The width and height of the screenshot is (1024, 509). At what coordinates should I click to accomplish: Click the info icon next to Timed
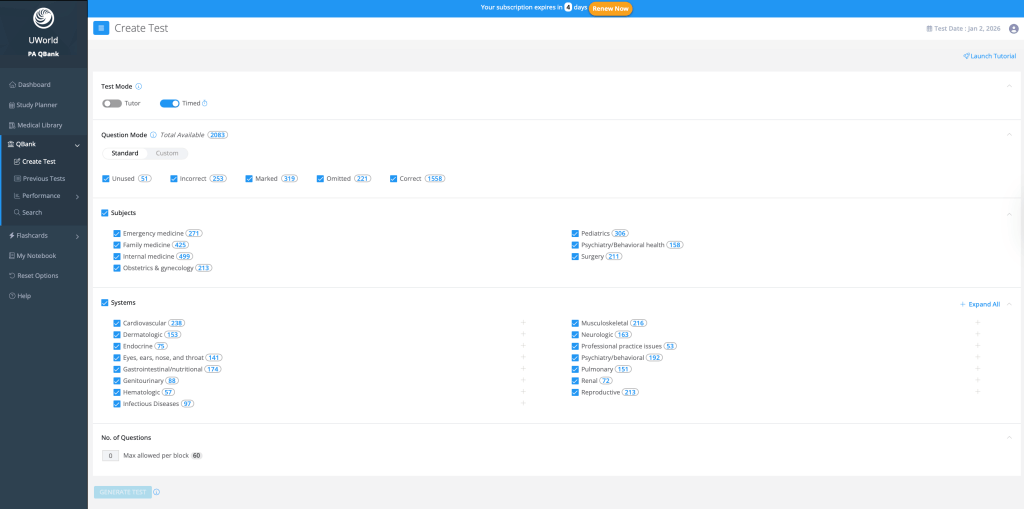pos(205,103)
